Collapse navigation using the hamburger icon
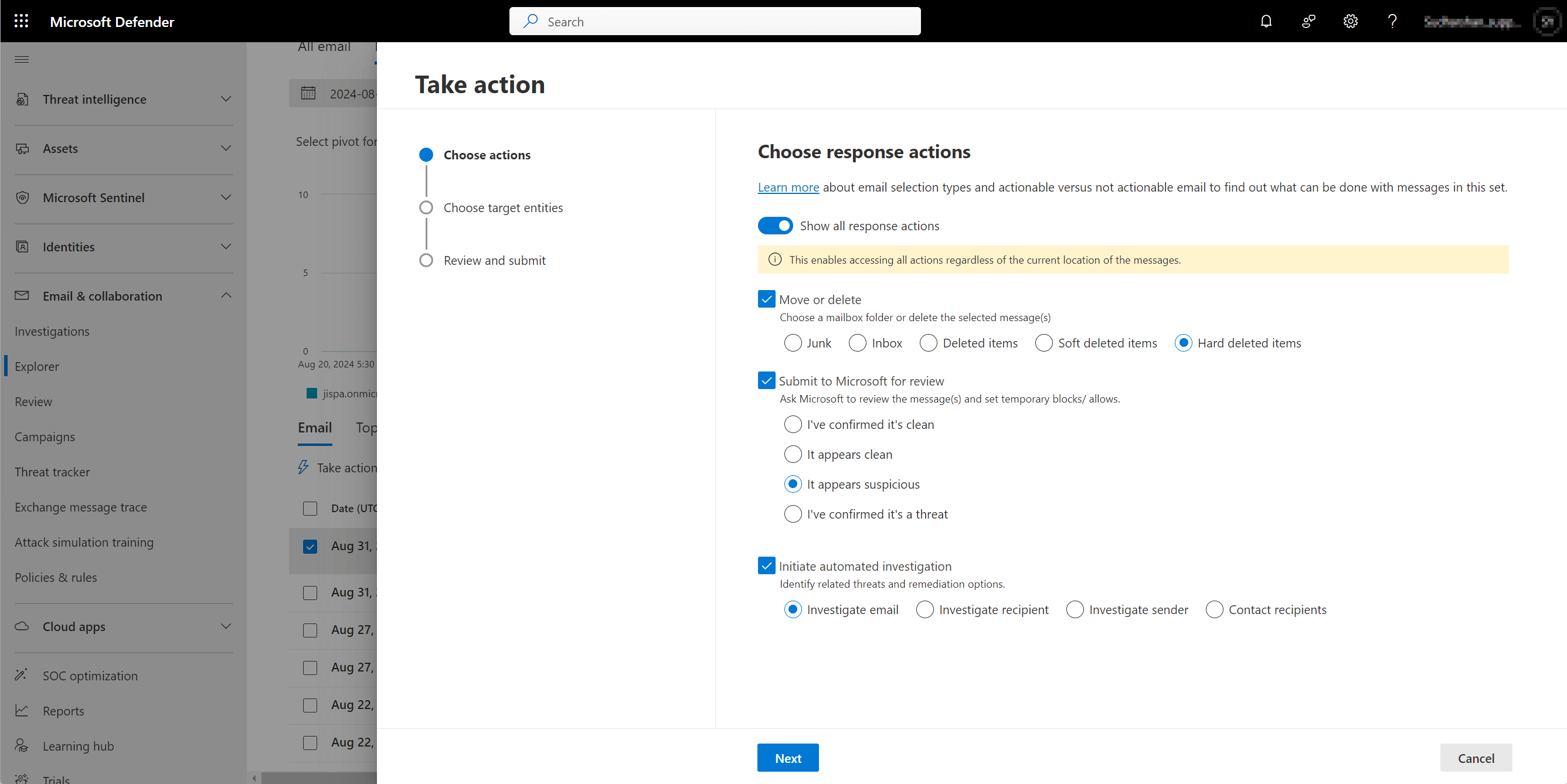Screen dimensions: 1567x784 tap(21, 59)
